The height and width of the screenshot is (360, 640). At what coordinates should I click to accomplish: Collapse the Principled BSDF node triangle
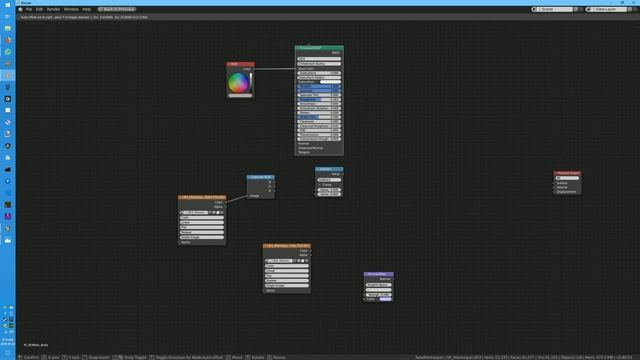[298, 48]
